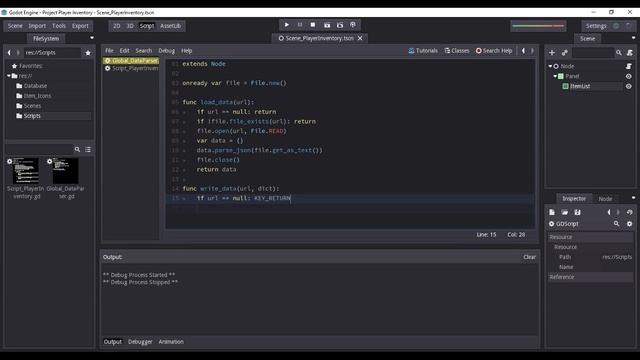Pause the running scene
640x360 pixels.
click(300, 25)
